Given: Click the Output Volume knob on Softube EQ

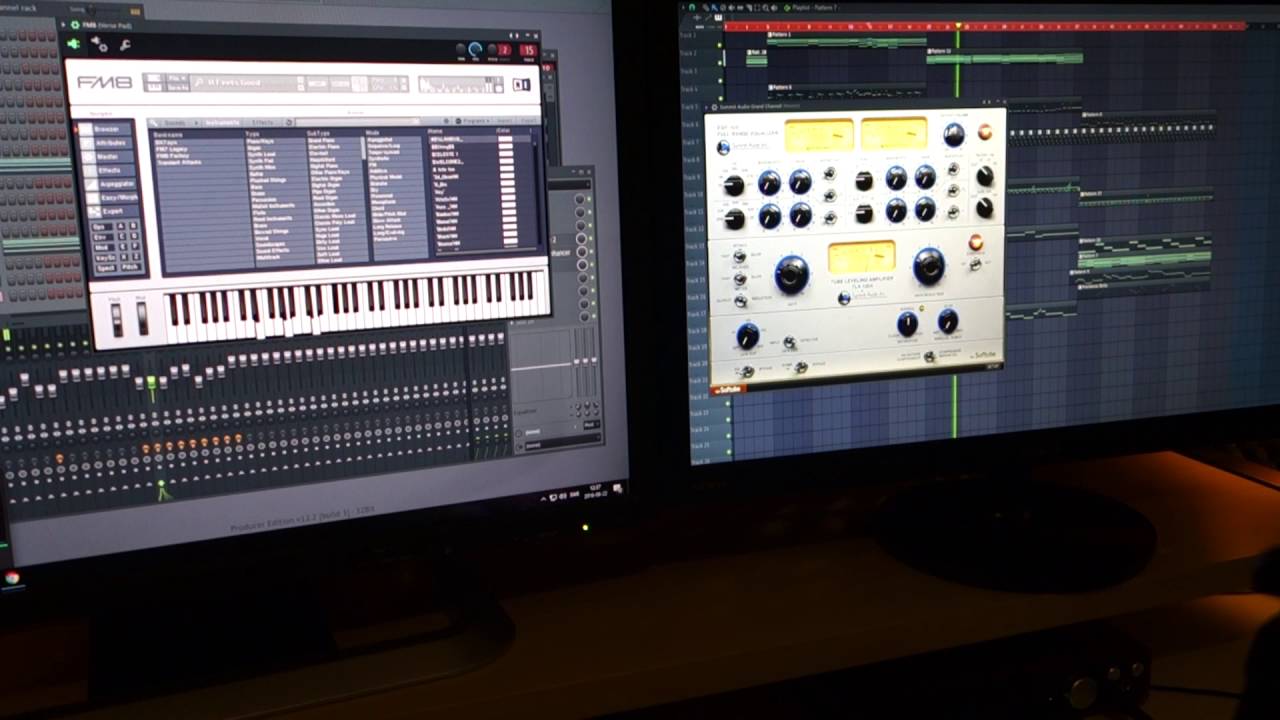Looking at the screenshot, I should tap(954, 134).
